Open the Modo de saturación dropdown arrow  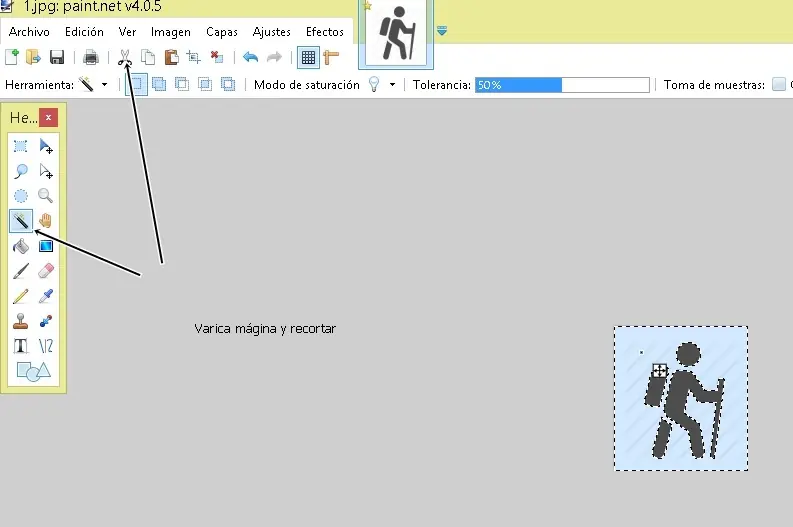392,84
